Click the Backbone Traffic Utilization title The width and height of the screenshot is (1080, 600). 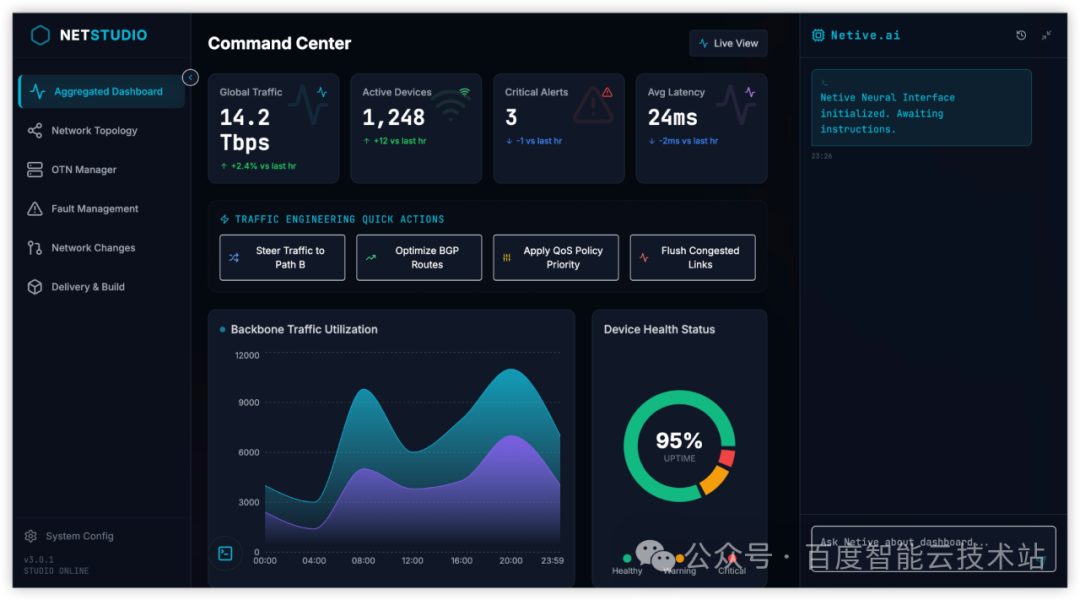(x=304, y=330)
